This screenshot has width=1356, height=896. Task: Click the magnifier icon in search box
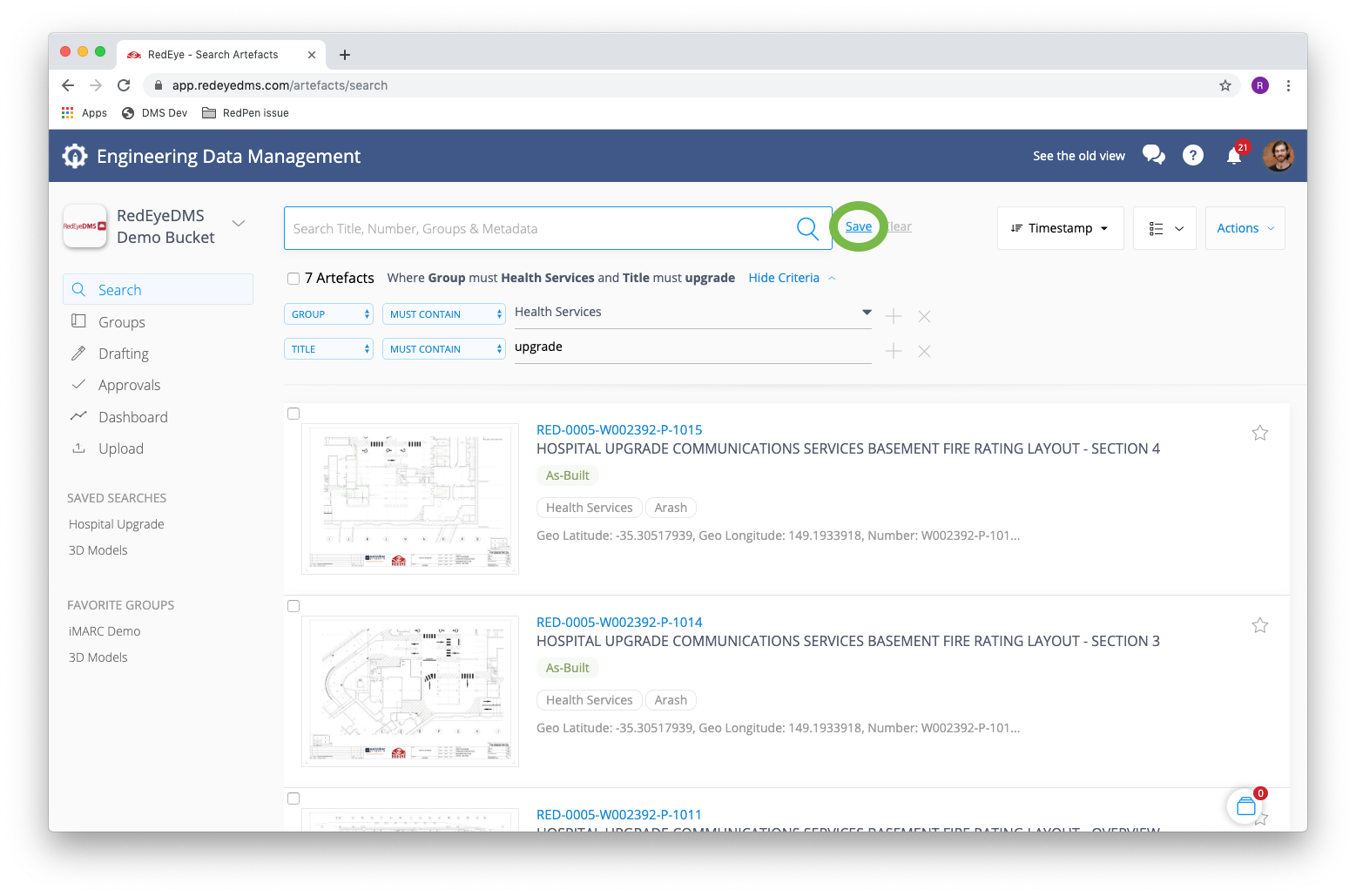807,229
